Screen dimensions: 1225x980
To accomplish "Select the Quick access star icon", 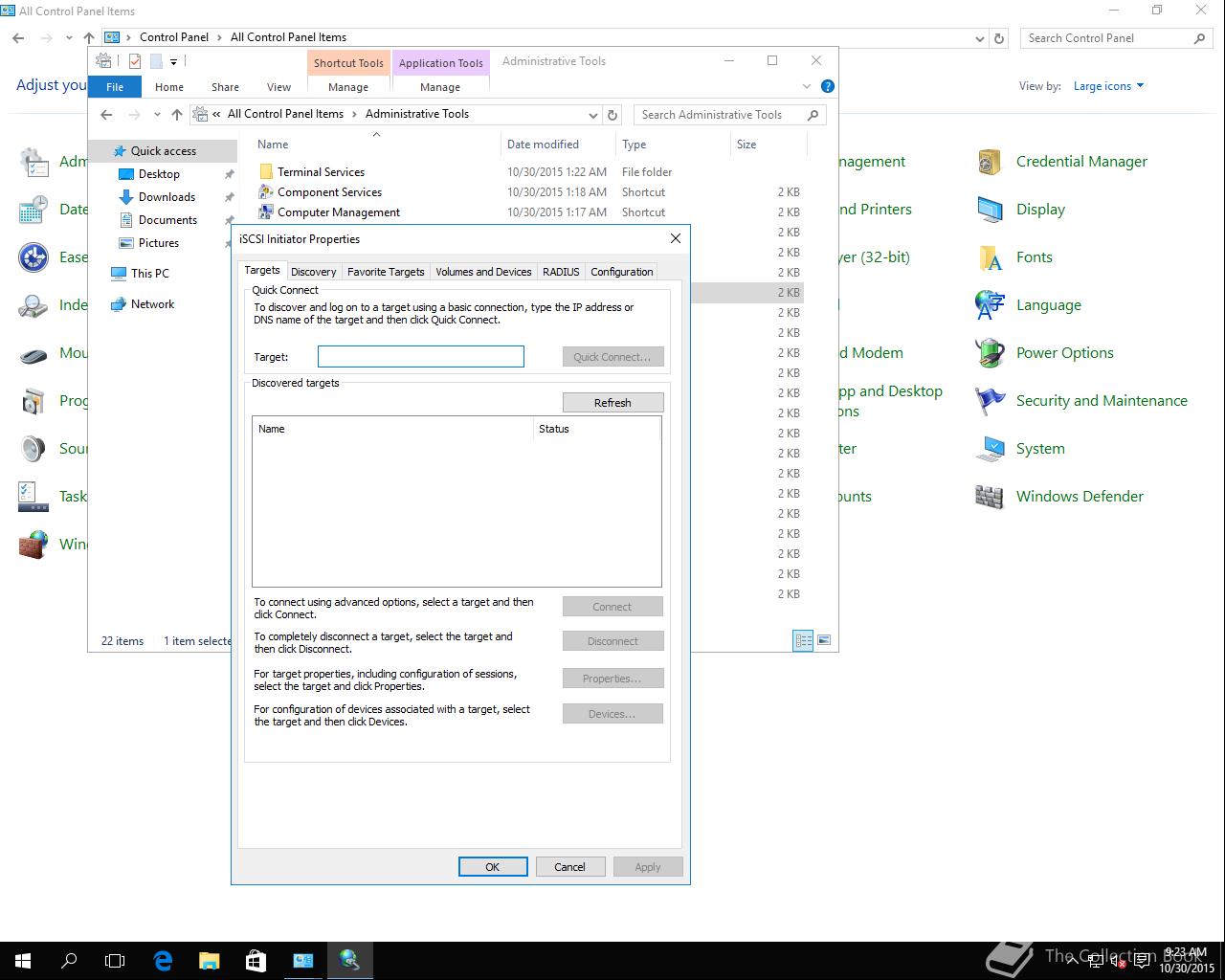I will tap(120, 151).
